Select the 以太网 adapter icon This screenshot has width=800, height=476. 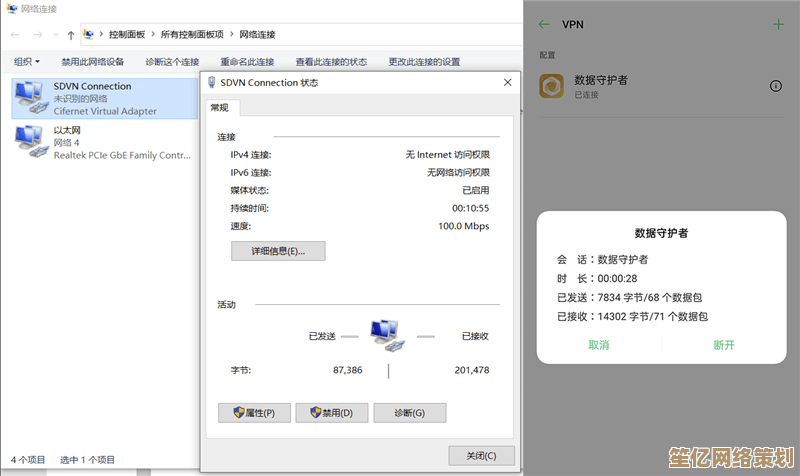click(28, 142)
